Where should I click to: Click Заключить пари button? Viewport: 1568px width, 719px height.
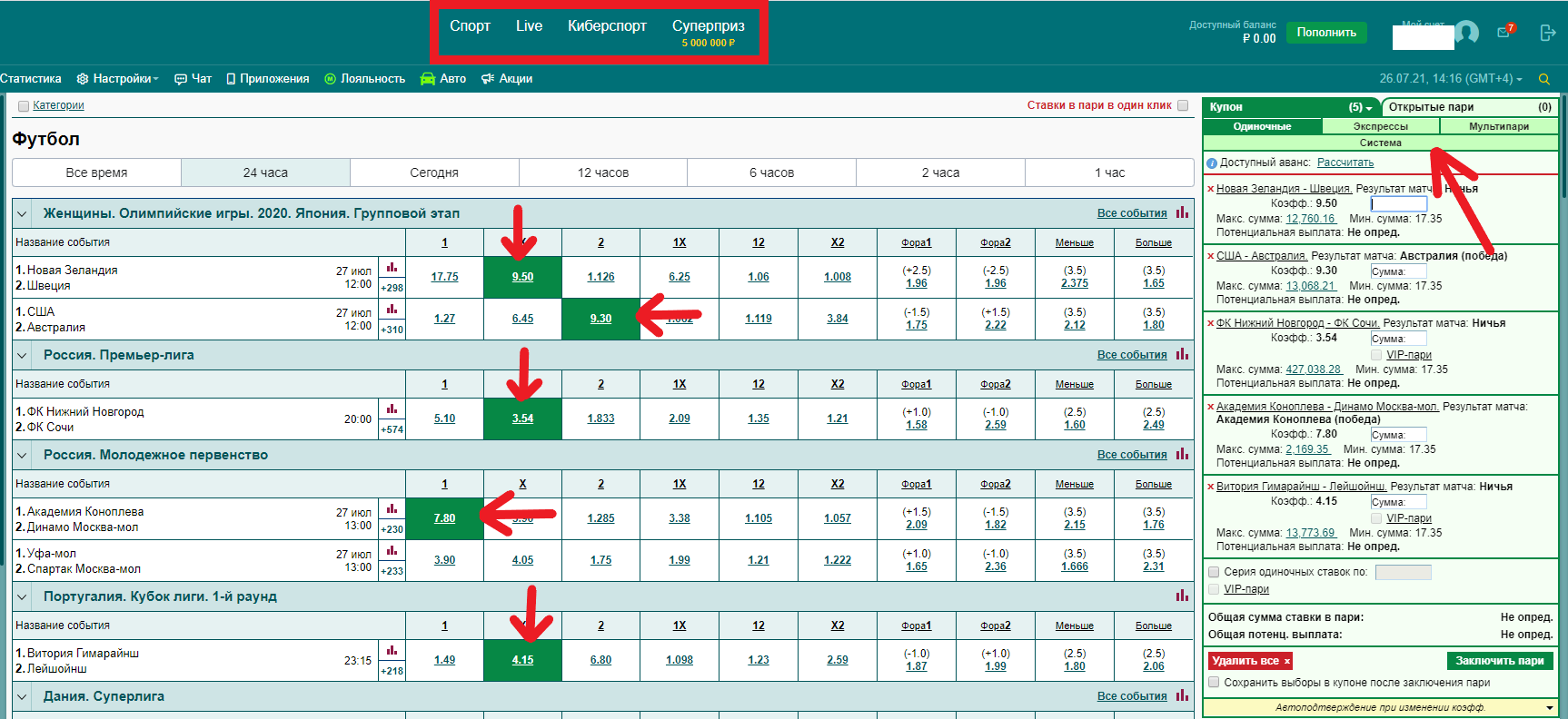coord(1500,661)
